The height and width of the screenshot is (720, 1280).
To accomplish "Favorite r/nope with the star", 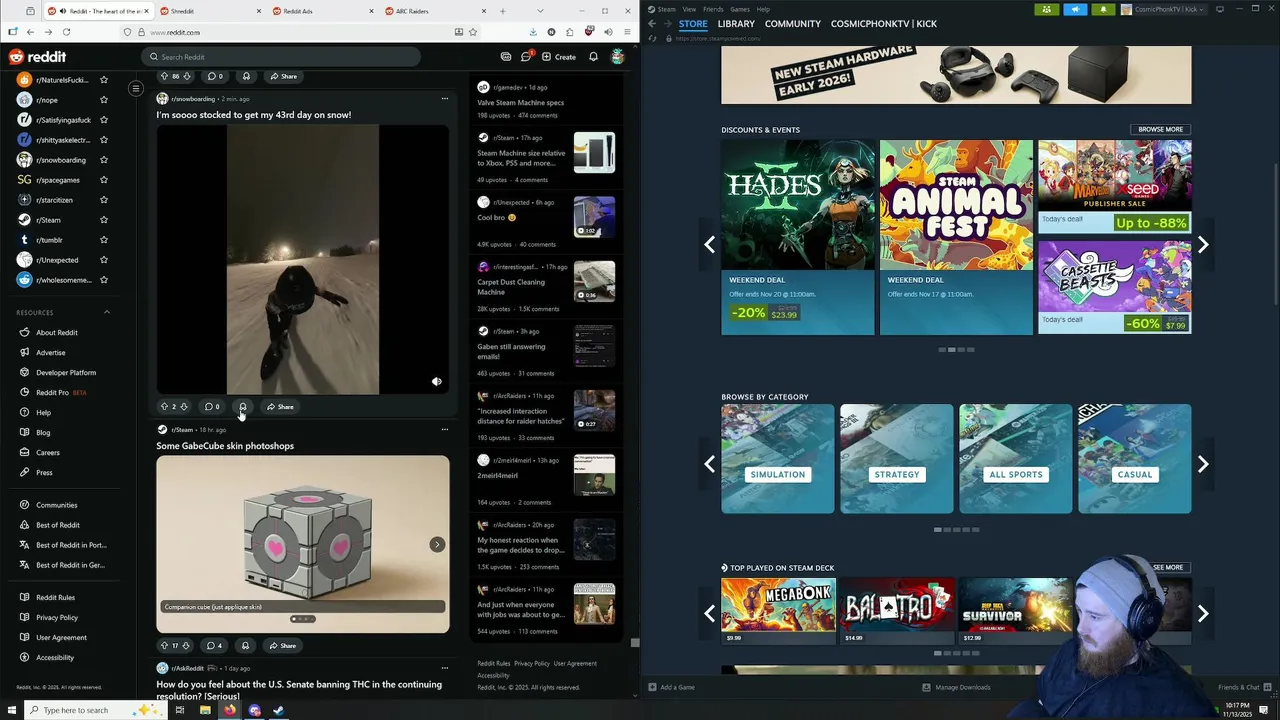I will coord(104,100).
